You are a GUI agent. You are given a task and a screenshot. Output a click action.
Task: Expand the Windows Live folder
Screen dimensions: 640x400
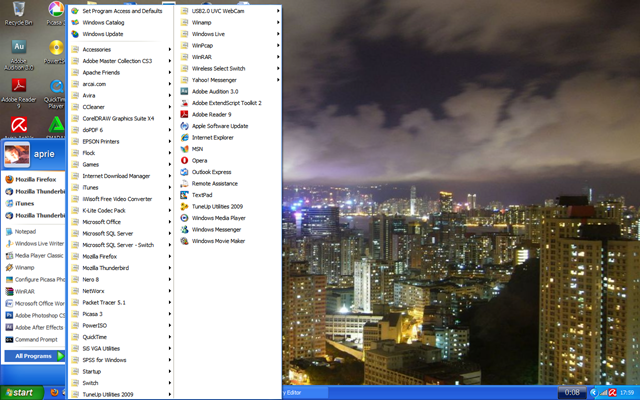(228, 34)
